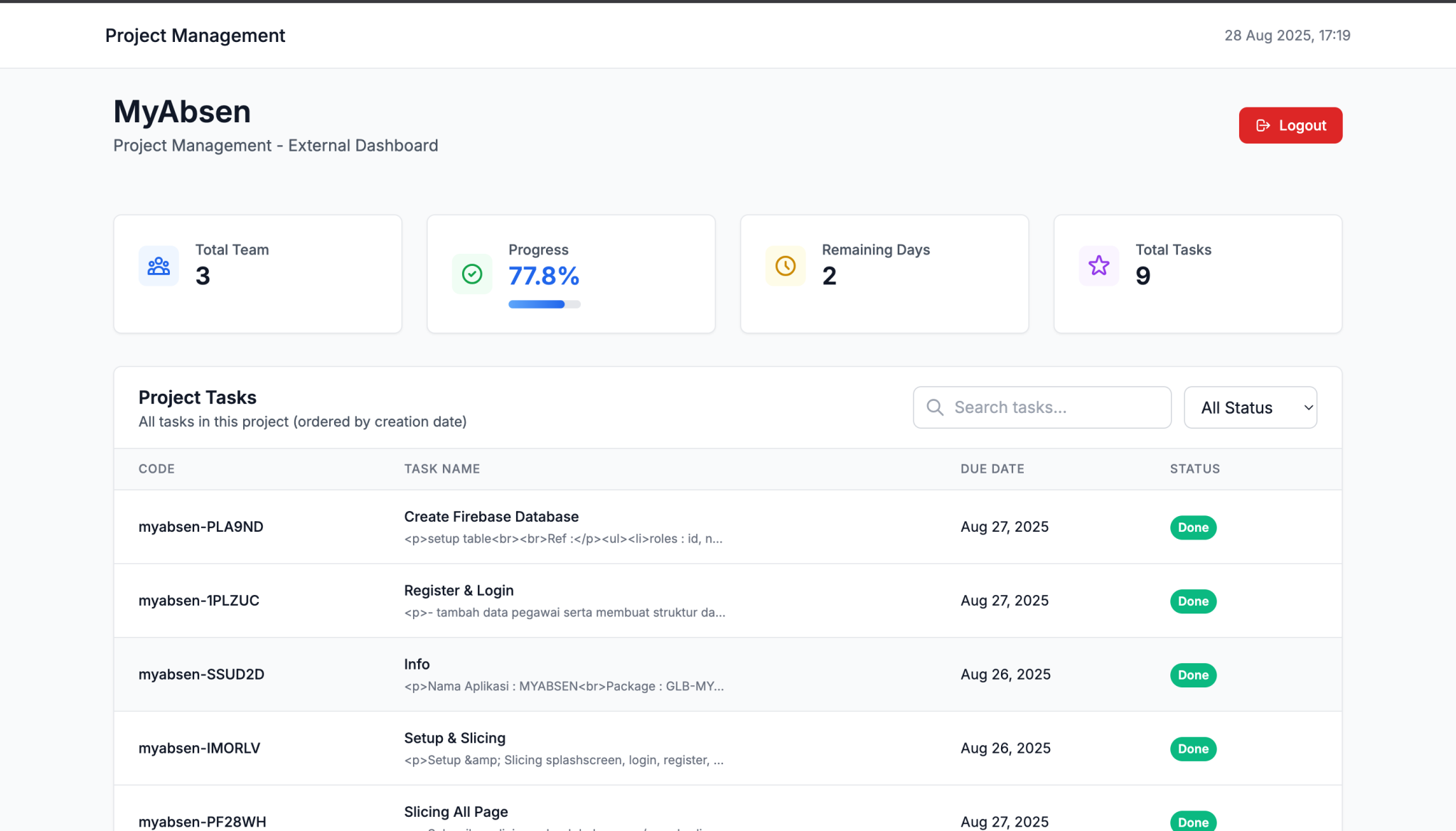1456x831 pixels.
Task: Click the progress bar under 77.8%
Action: click(x=544, y=304)
